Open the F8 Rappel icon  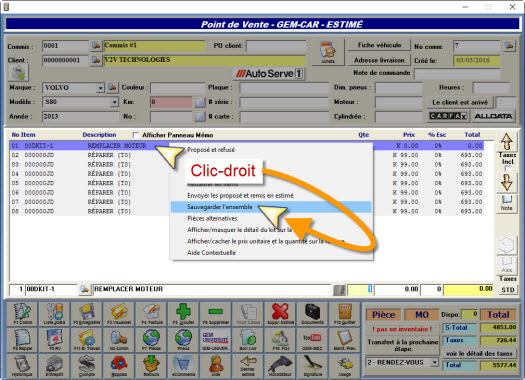22,340
